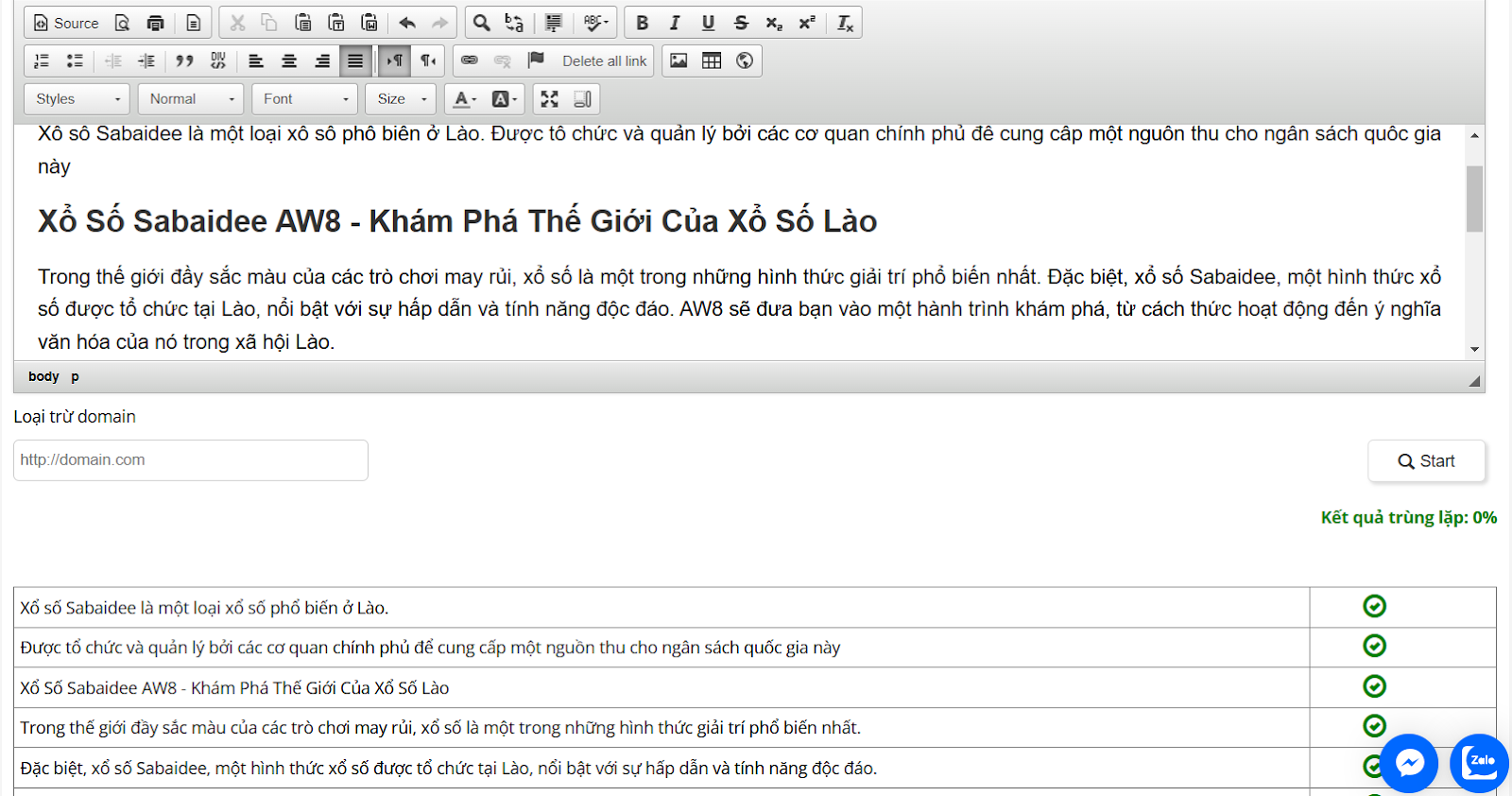Click the editor resize handle corner

click(x=1475, y=381)
